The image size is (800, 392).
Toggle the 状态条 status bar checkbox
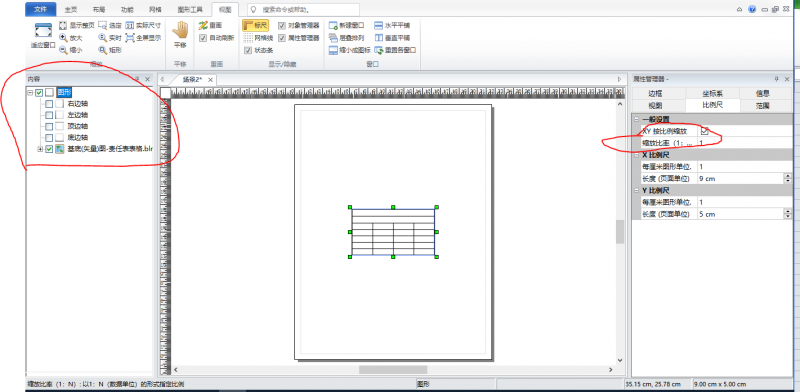248,50
